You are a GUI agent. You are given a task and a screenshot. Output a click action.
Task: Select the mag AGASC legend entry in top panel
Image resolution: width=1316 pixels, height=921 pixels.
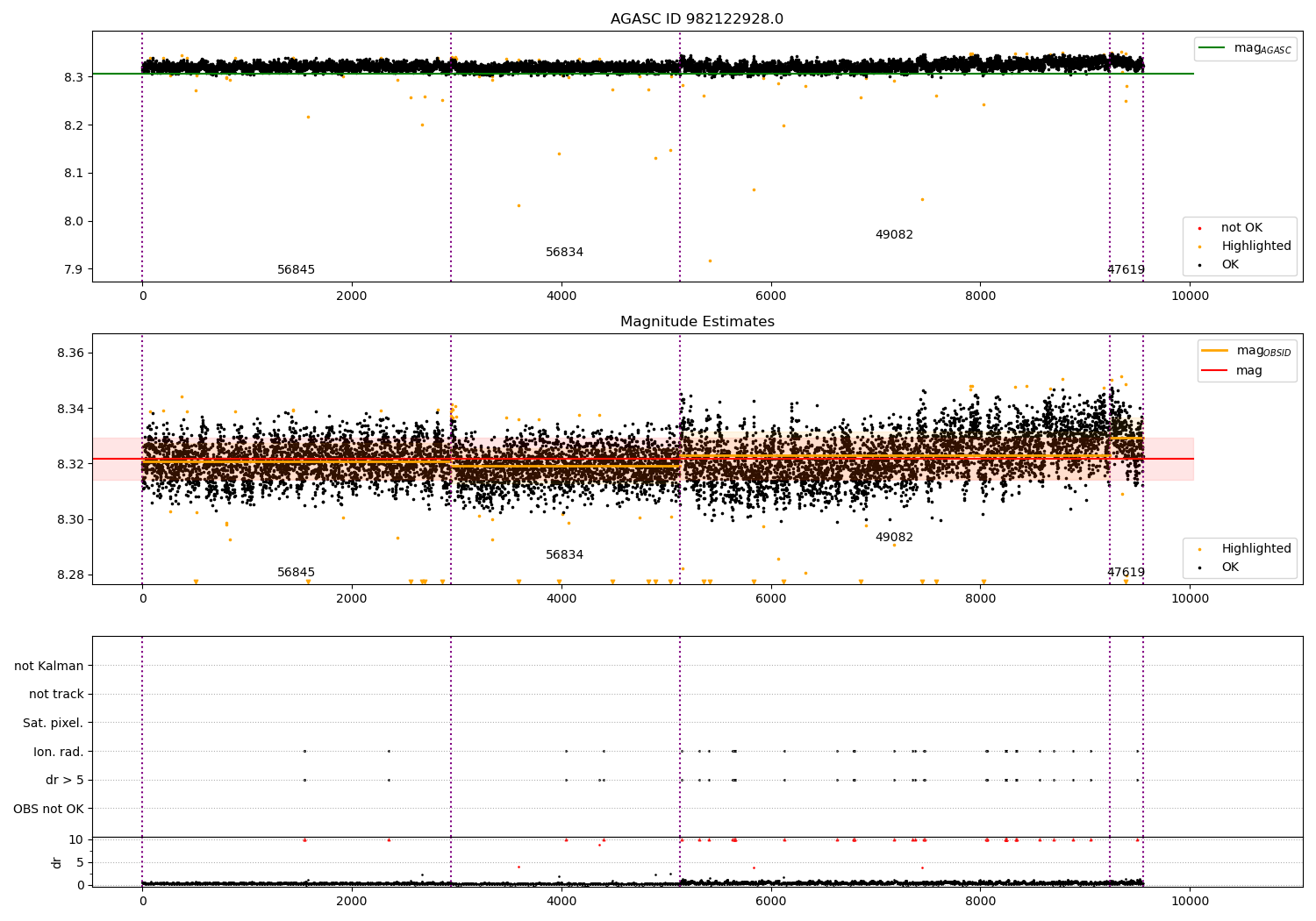(x=1246, y=48)
